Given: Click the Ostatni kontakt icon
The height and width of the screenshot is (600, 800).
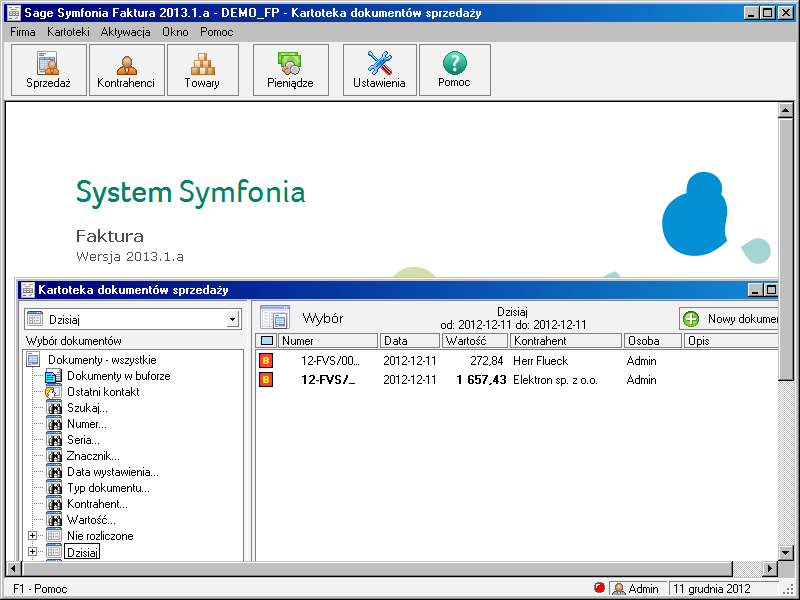Looking at the screenshot, I should click(54, 392).
